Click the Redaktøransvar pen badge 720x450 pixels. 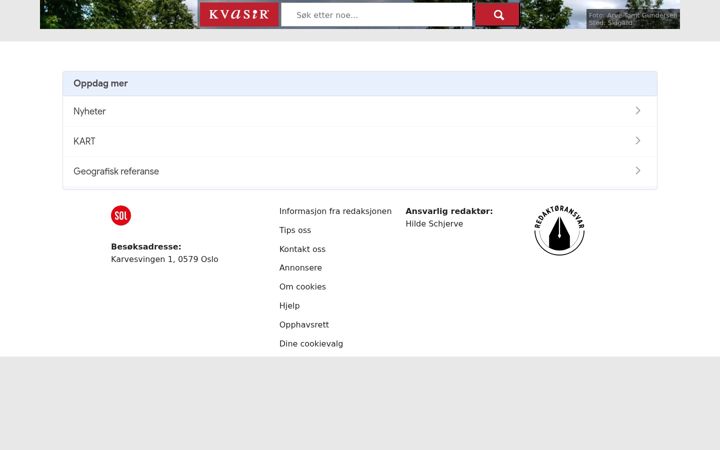559,230
